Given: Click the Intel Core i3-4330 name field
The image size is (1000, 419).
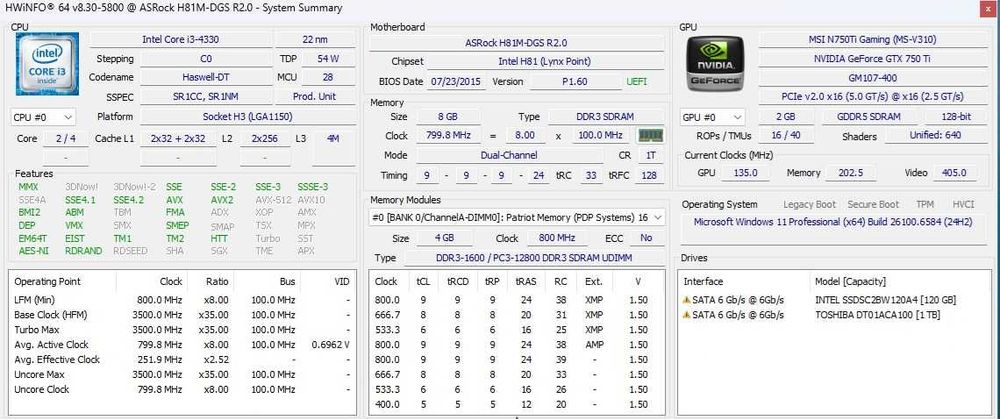Looking at the screenshot, I should click(x=180, y=40).
